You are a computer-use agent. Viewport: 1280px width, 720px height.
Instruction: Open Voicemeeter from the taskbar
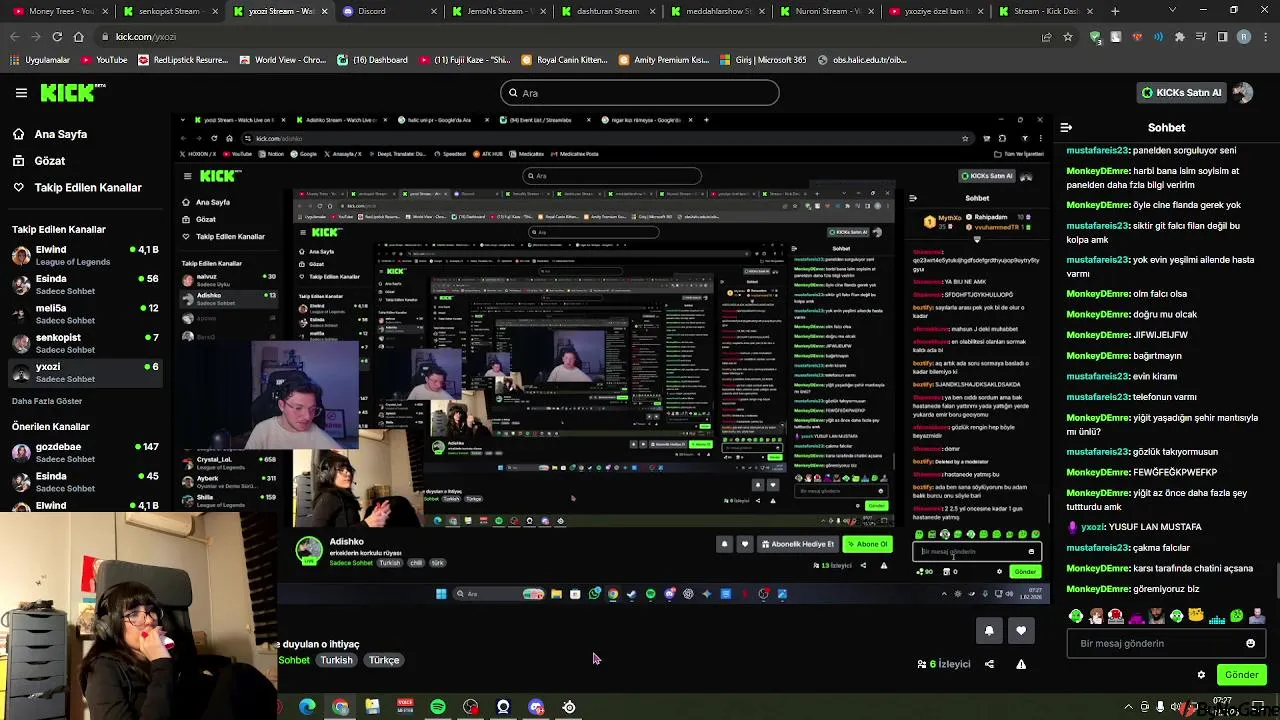tap(405, 707)
